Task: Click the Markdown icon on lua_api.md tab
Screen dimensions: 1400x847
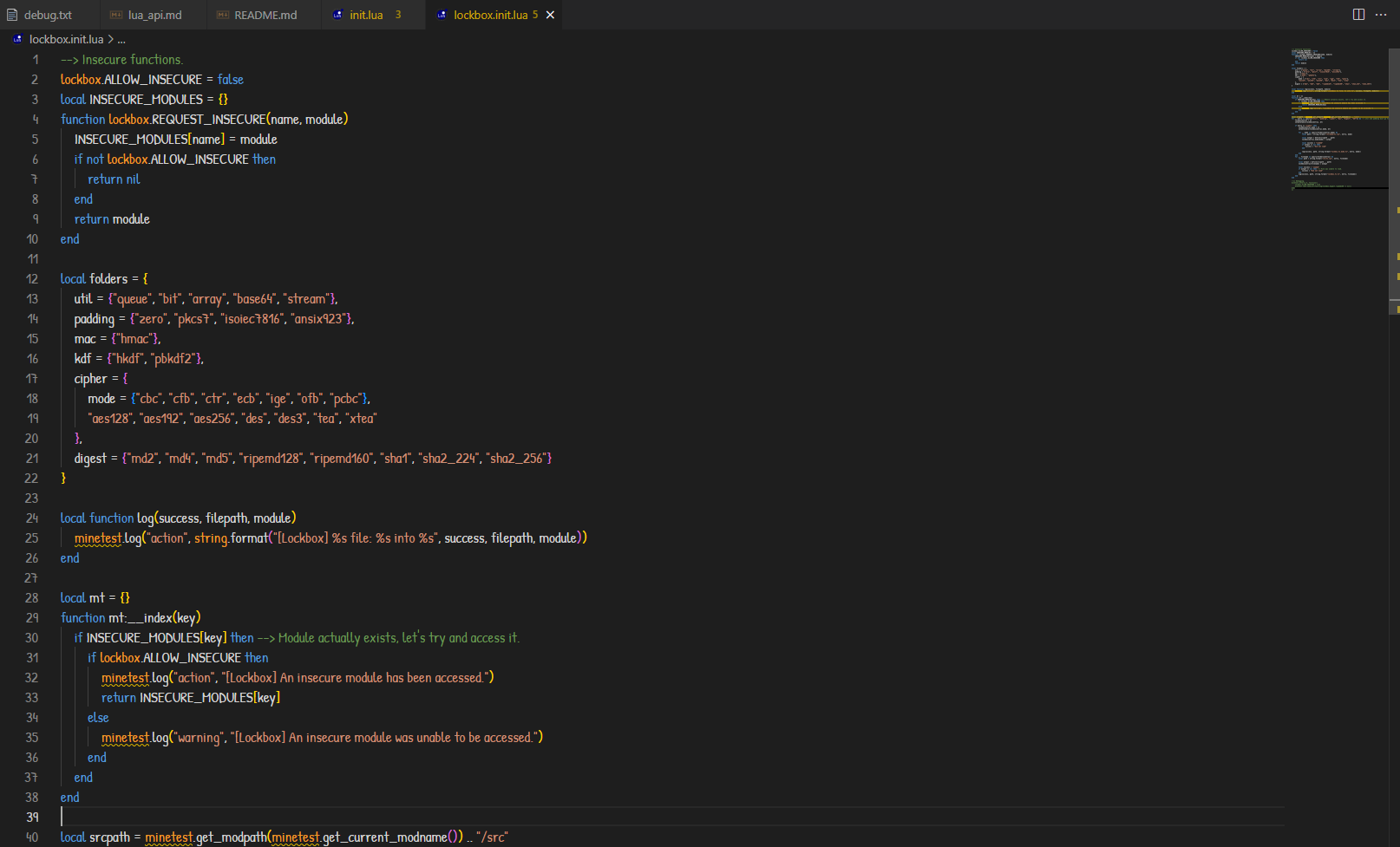Action: coord(116,15)
